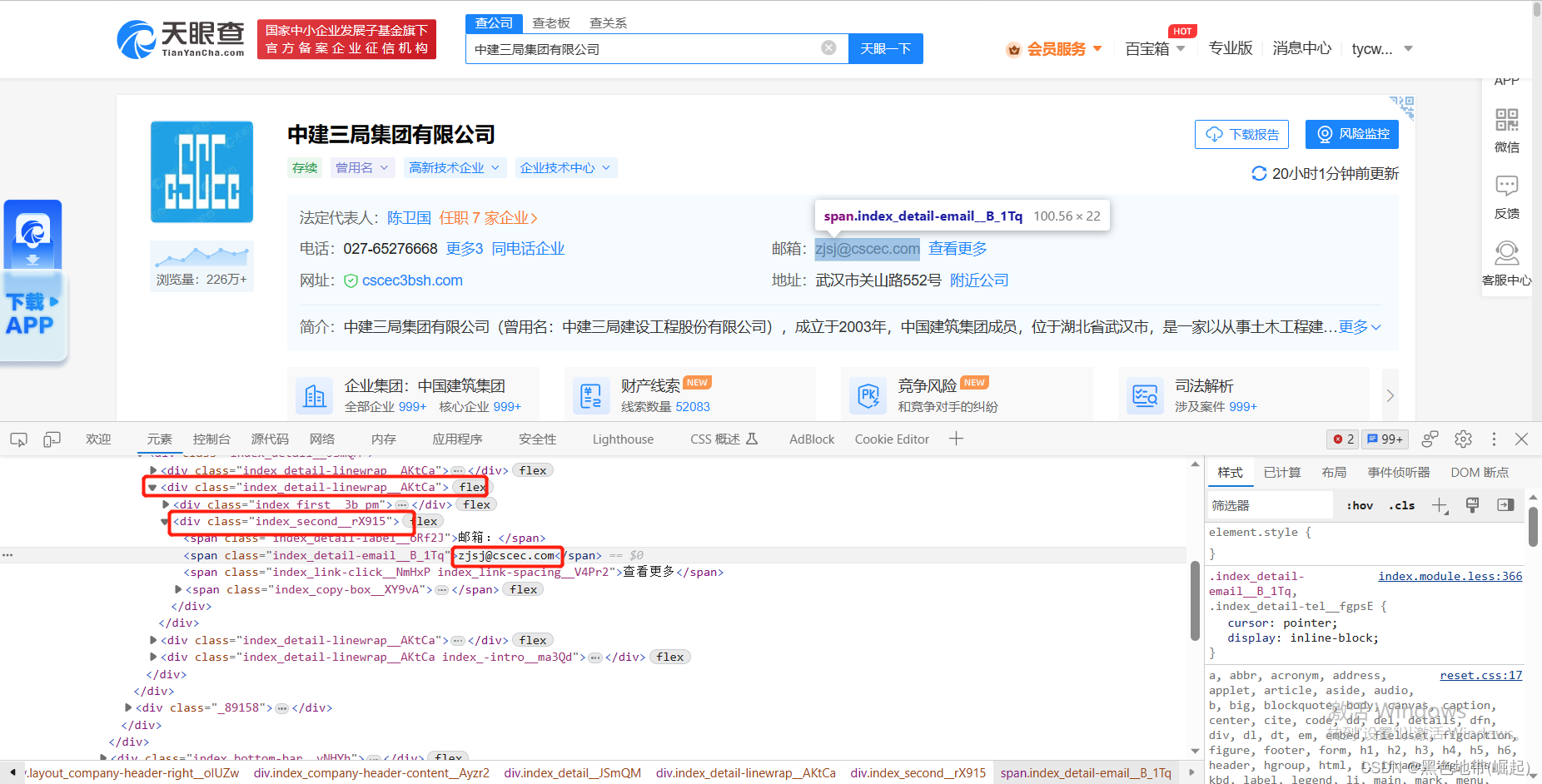Click the 天眼一下 search button
The height and width of the screenshot is (784, 1542).
point(885,49)
